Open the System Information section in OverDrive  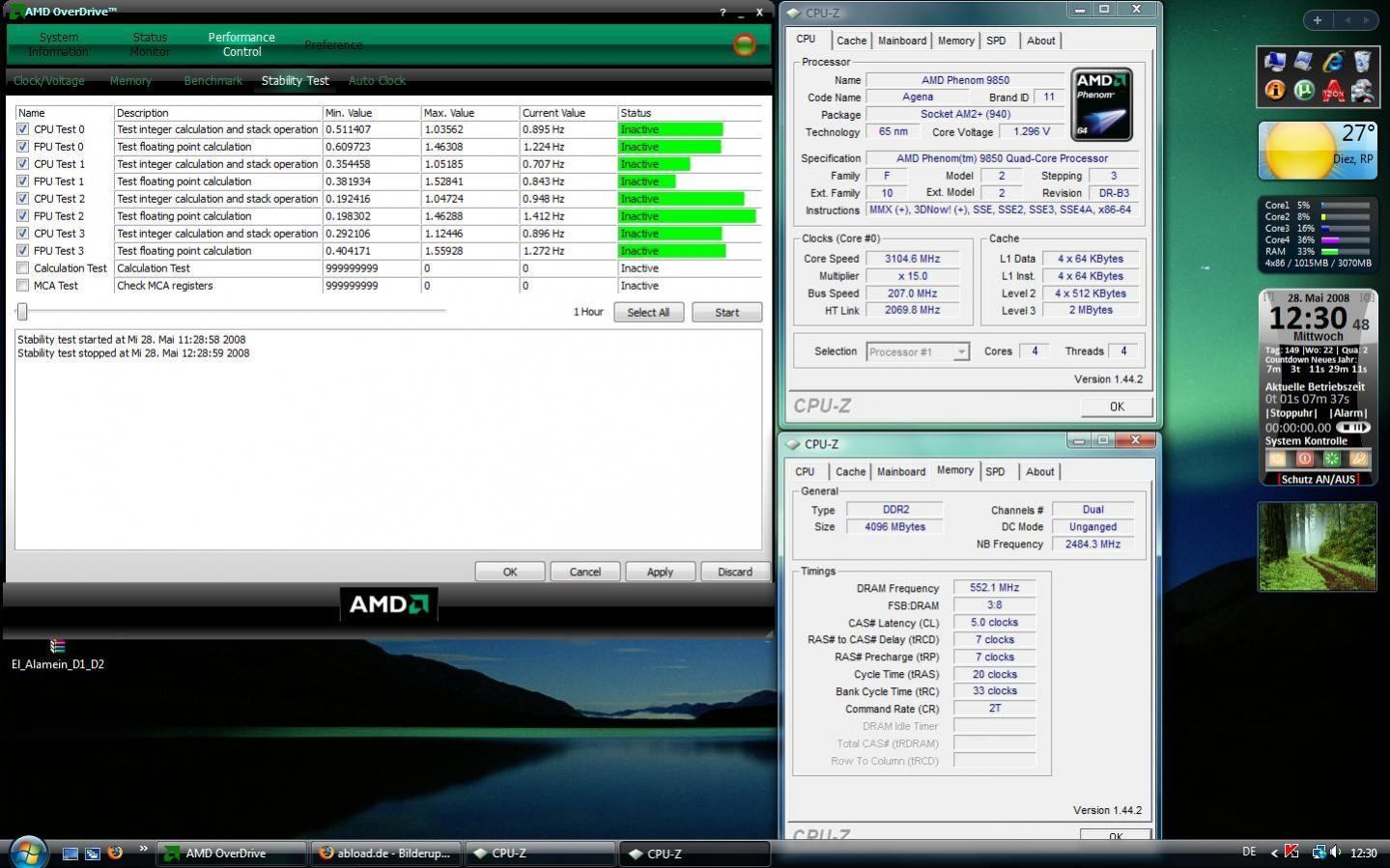point(59,44)
